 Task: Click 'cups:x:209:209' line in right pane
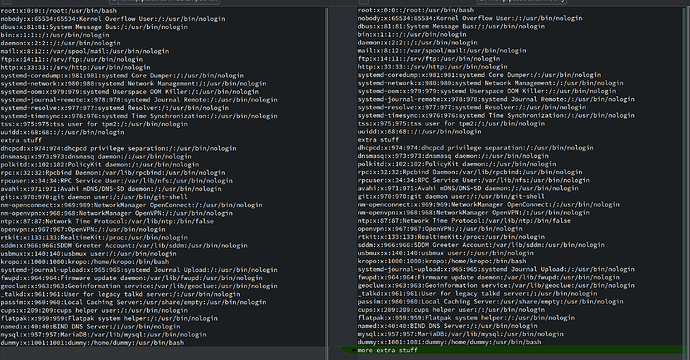pos(451,310)
